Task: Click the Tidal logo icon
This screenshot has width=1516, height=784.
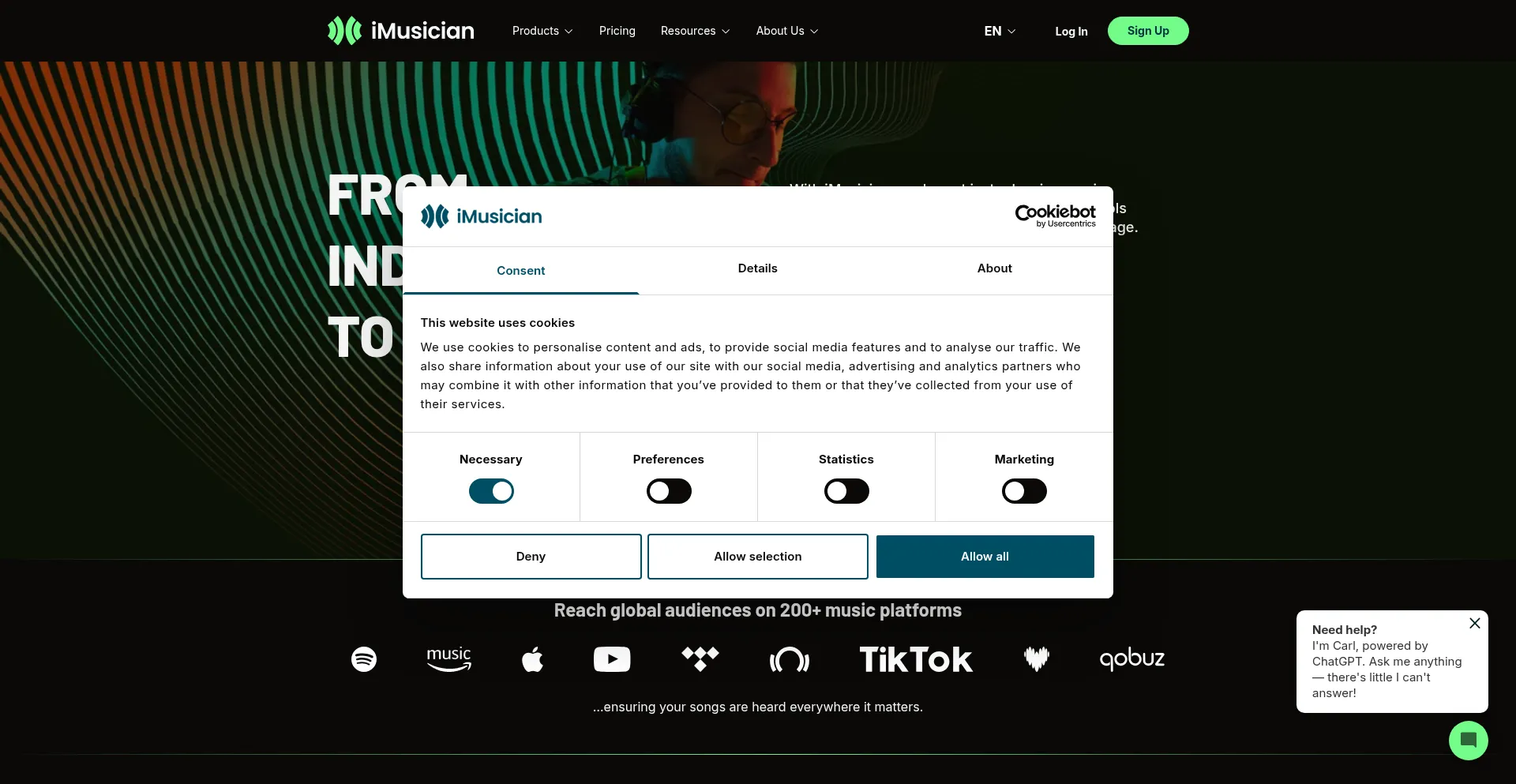Action: click(700, 658)
